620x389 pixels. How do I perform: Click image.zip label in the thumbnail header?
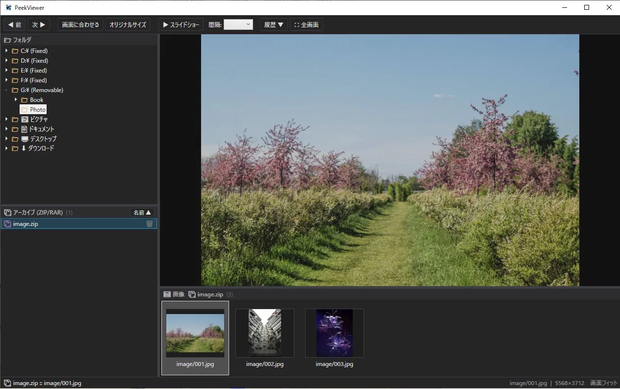(210, 295)
